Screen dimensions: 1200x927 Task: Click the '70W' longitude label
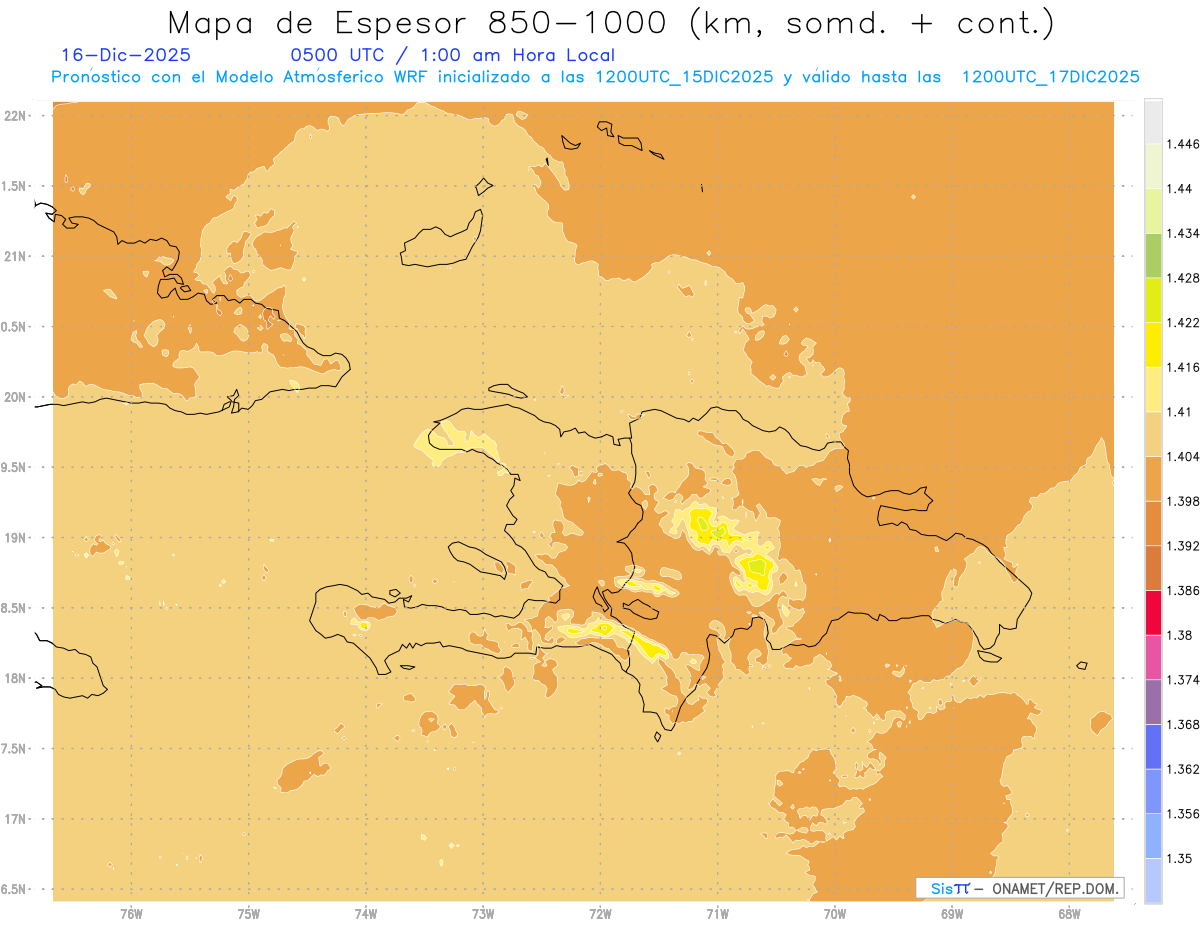[835, 913]
